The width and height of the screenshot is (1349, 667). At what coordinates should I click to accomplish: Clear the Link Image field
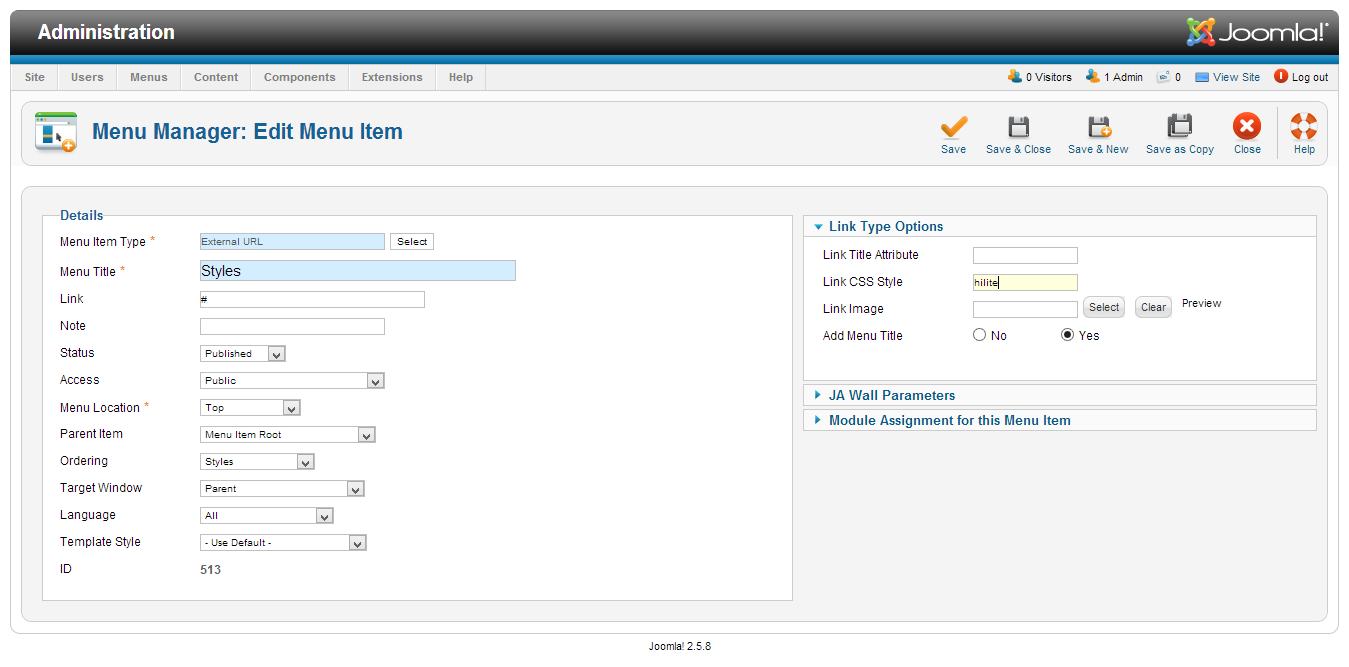pos(1153,307)
